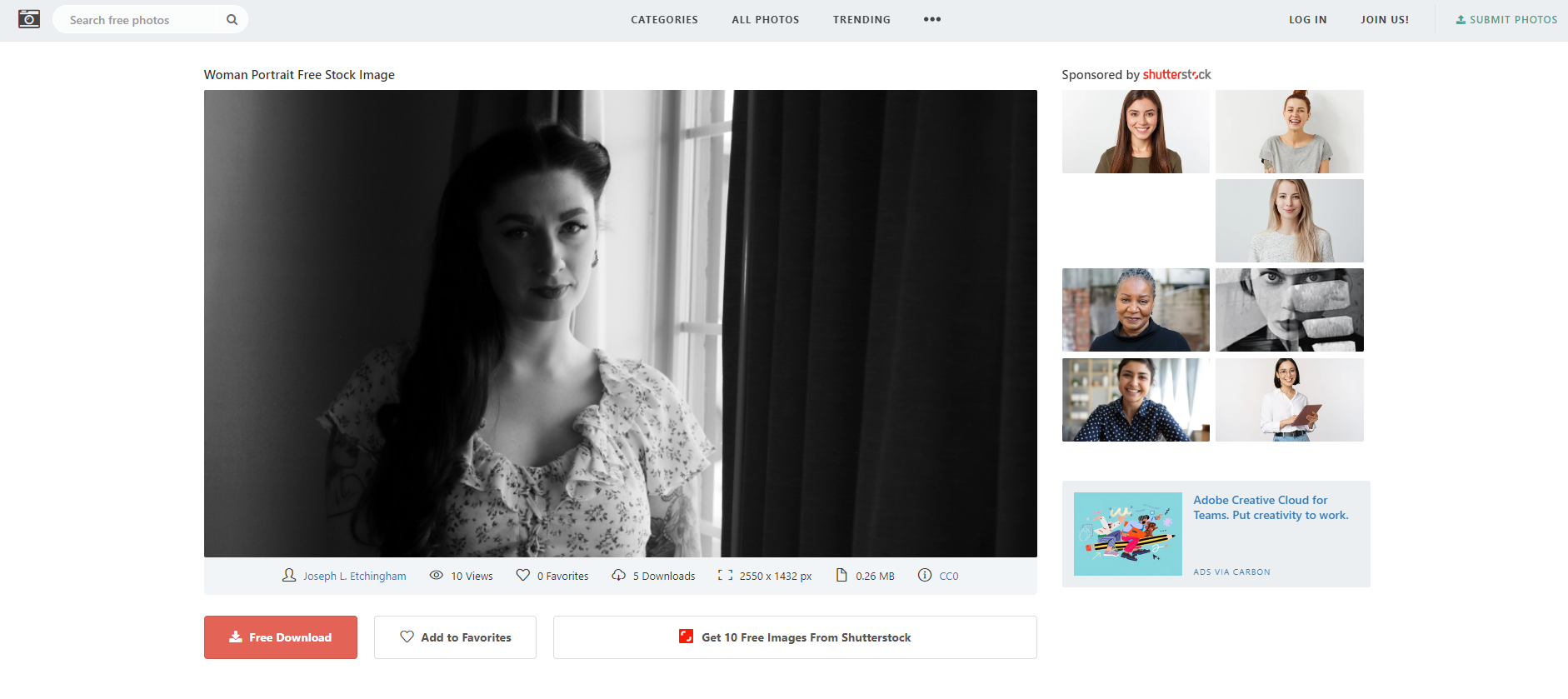Click the file size document icon
Screen dimensions: 1568x699
pos(841,575)
